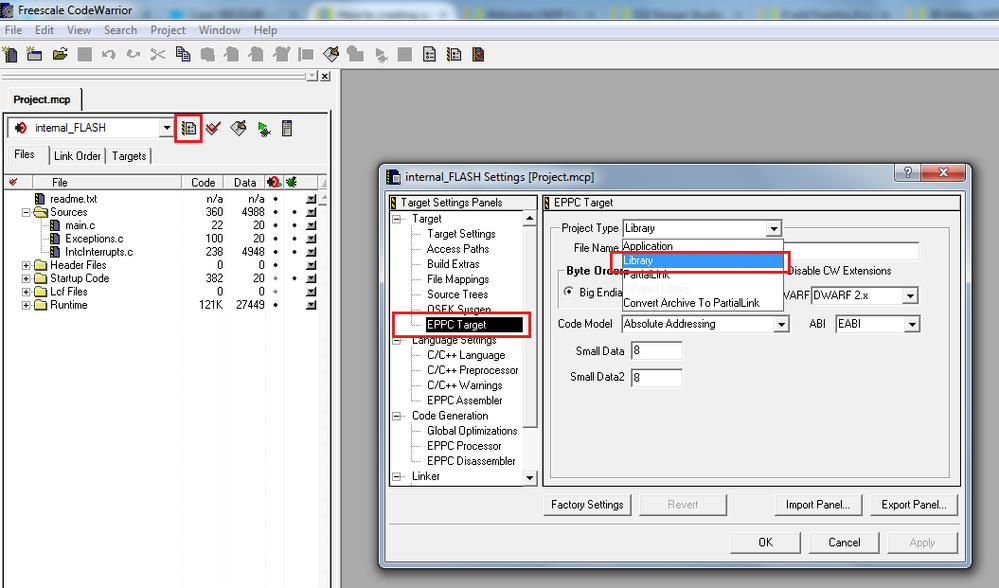The width and height of the screenshot is (999, 588).
Task: Click the Make icon in project window
Action: pyautogui.click(x=238, y=129)
